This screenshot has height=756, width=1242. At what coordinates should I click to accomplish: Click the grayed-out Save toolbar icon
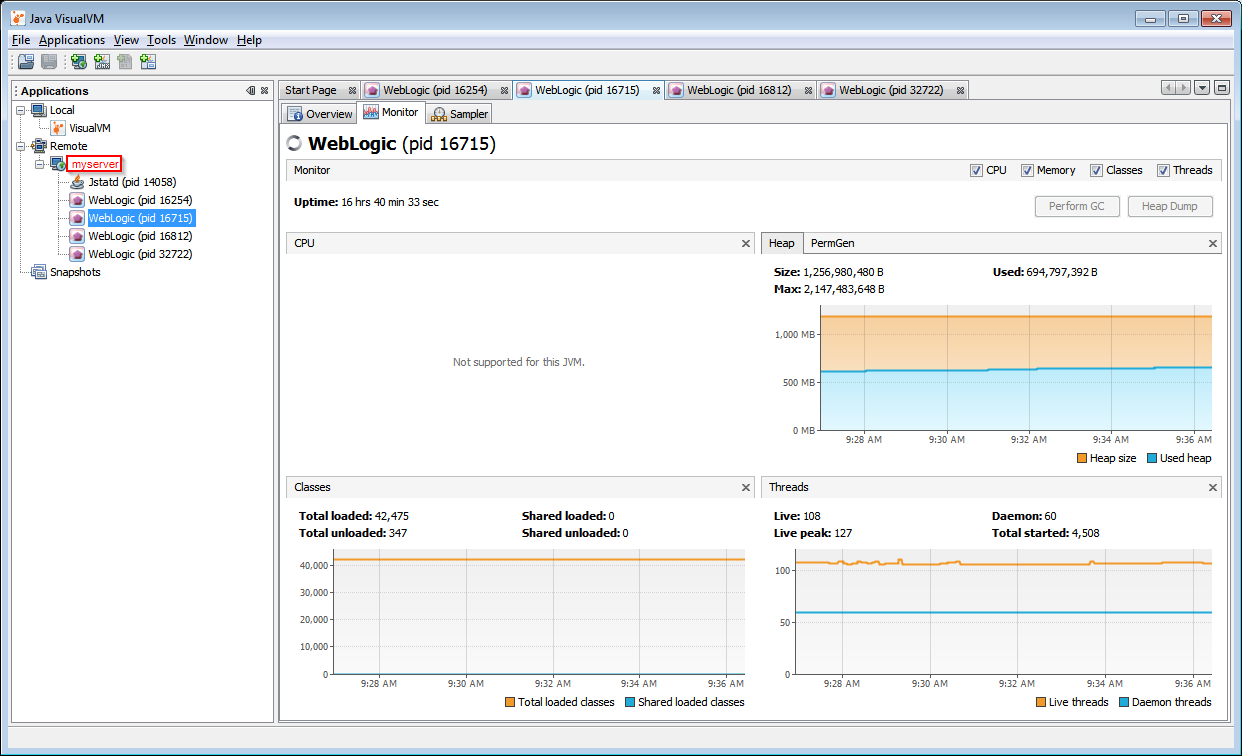pyautogui.click(x=49, y=62)
